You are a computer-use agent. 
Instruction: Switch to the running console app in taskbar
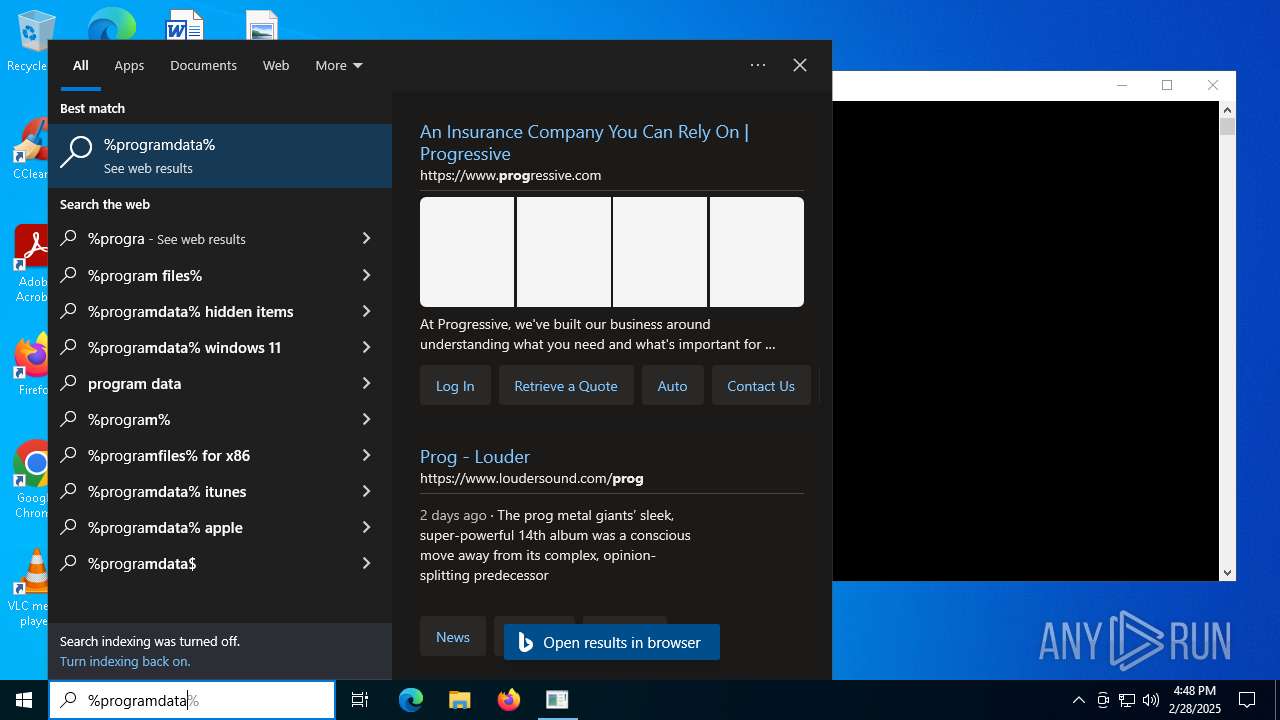557,700
